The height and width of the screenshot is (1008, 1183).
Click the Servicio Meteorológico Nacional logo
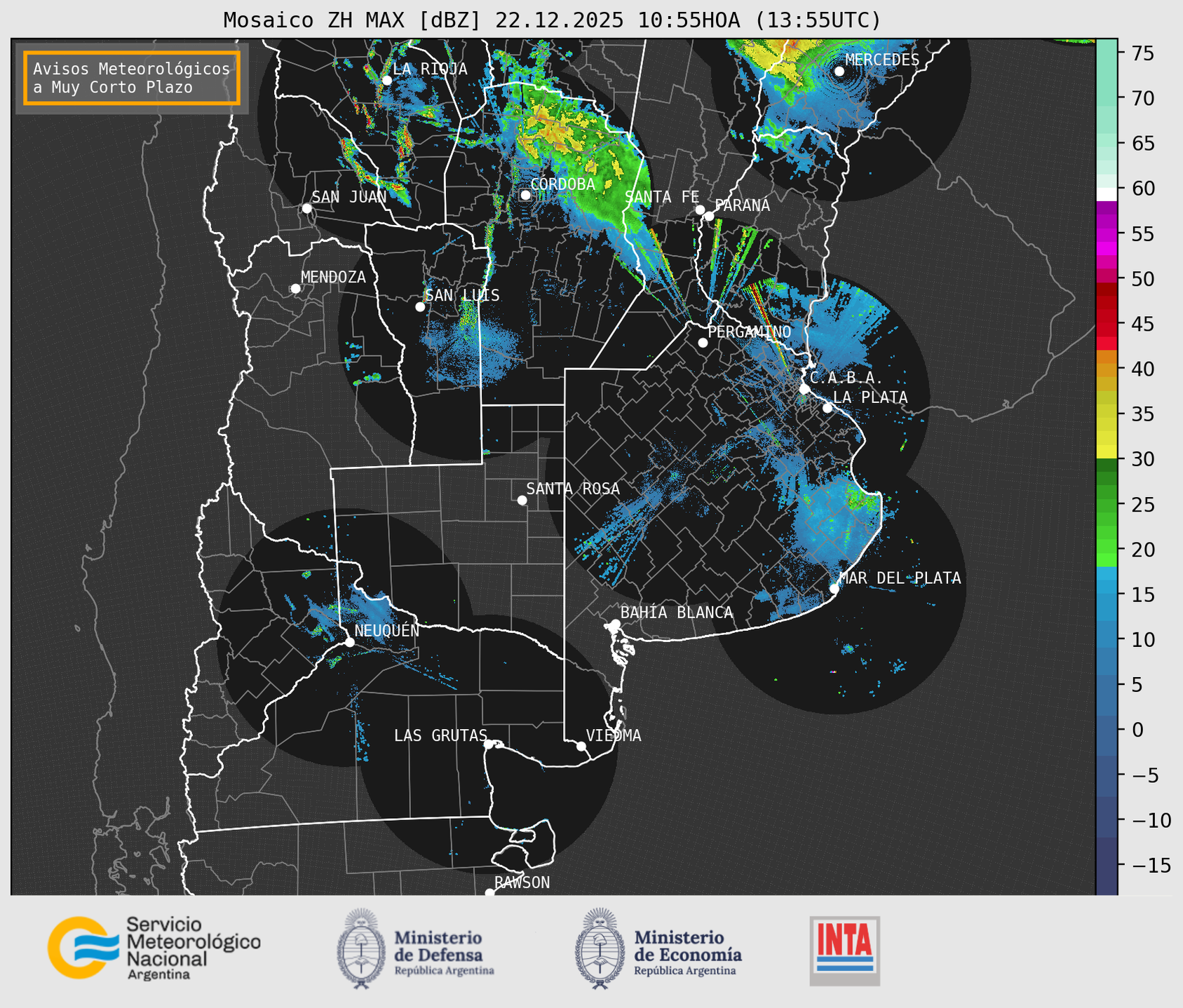tap(154, 947)
